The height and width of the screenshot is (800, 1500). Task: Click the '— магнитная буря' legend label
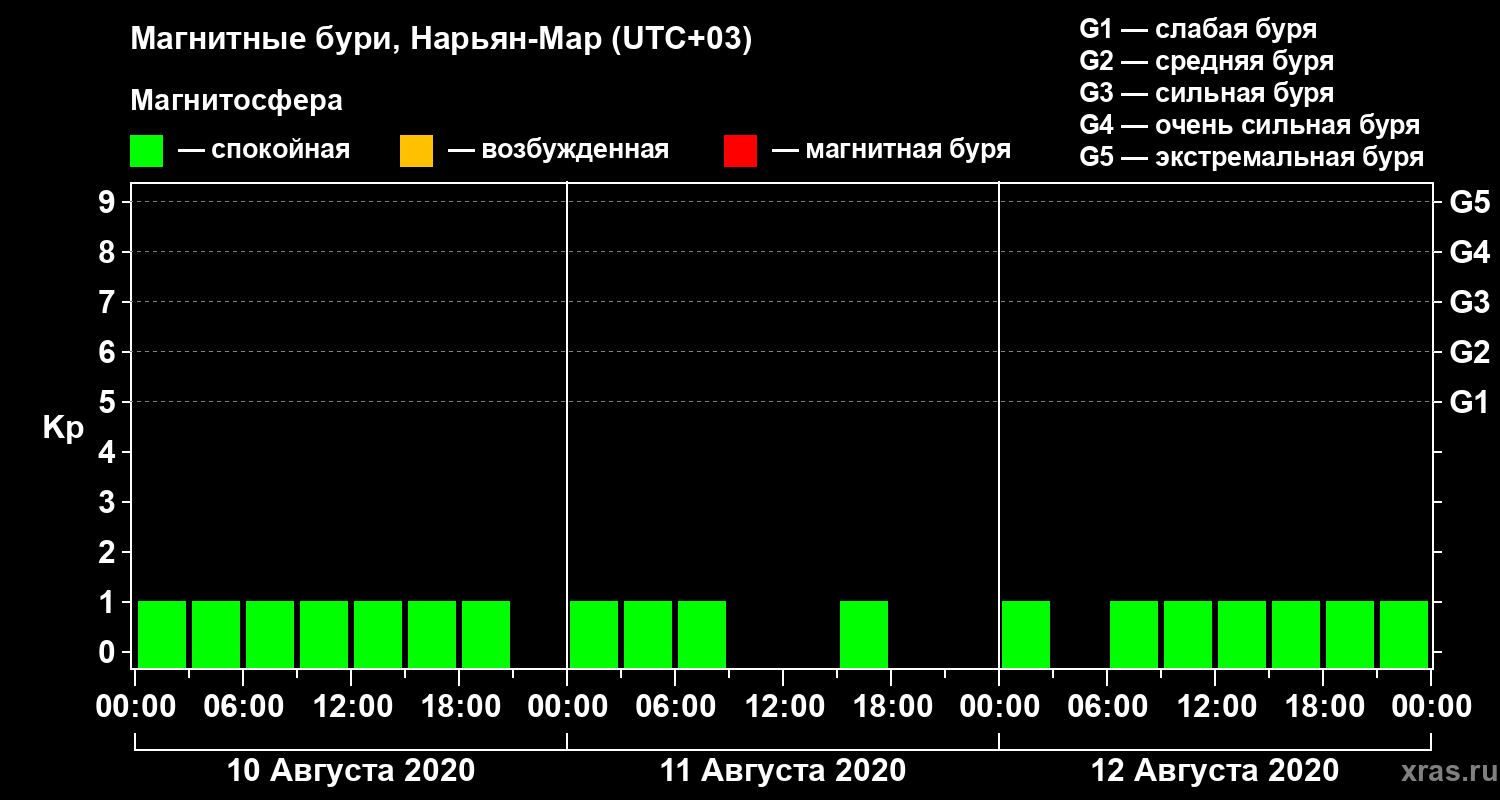tap(892, 151)
